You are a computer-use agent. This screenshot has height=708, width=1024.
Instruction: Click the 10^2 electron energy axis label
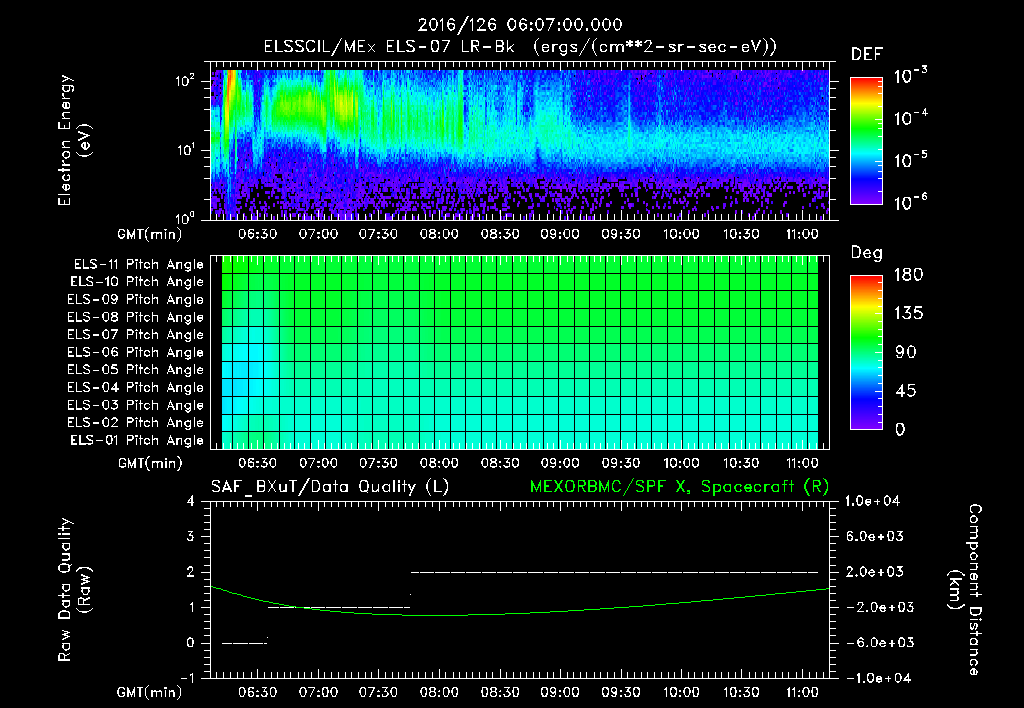[x=185, y=81]
